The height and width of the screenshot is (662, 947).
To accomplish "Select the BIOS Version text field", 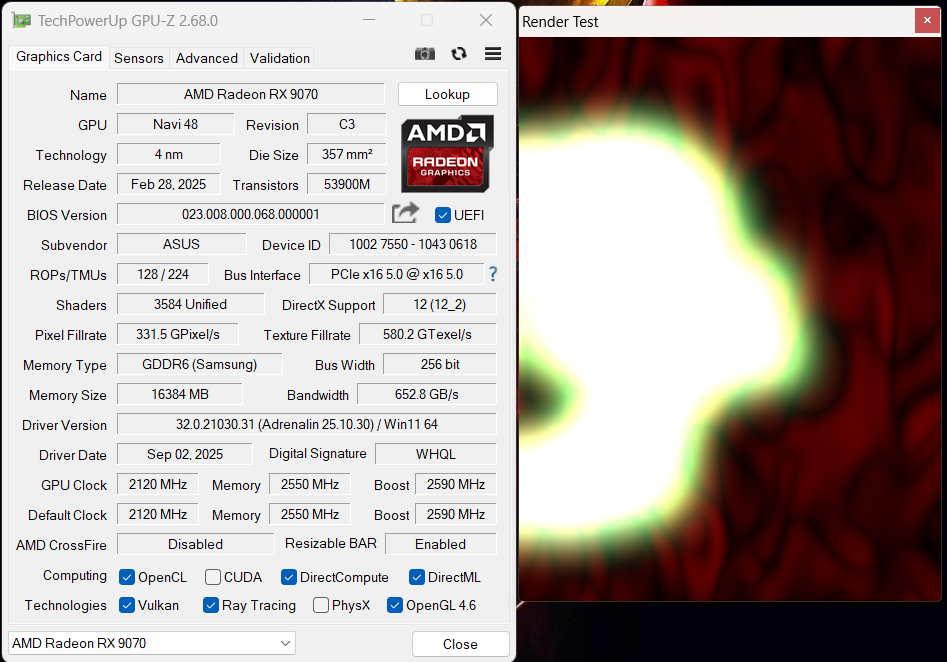I will point(250,214).
